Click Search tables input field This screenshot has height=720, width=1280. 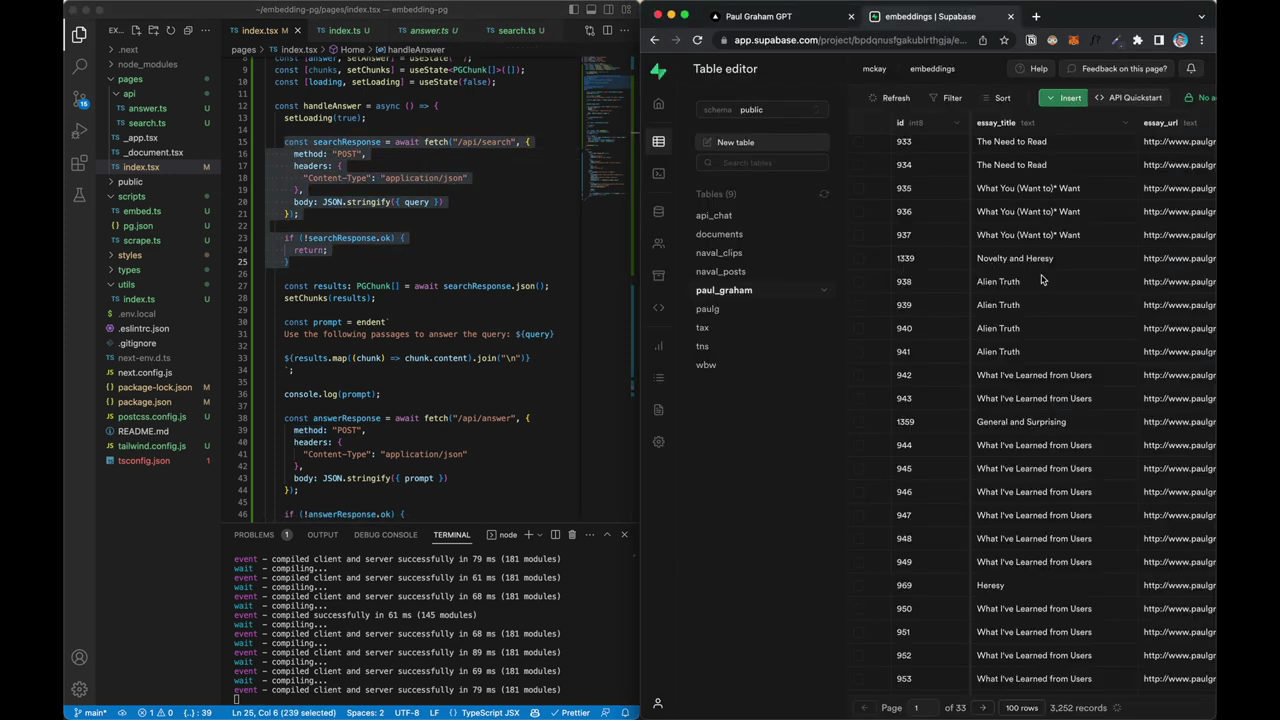point(762,163)
